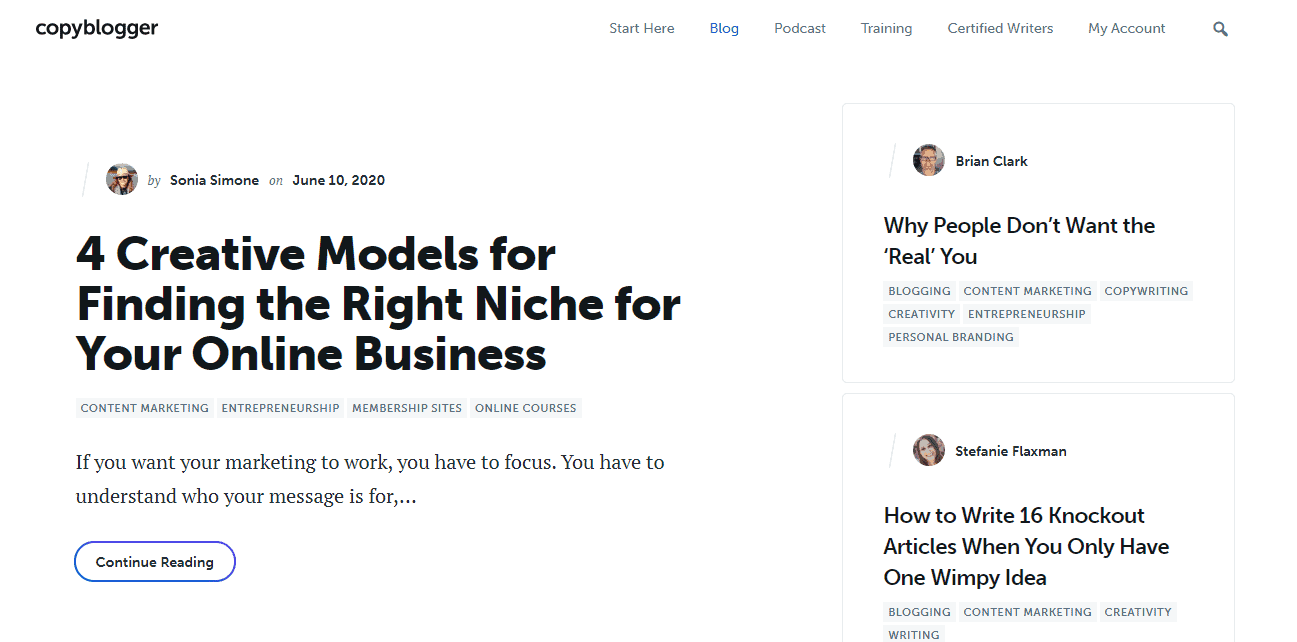Click Brian Clark's avatar photo
The width and height of the screenshot is (1297, 642).
(x=928, y=159)
